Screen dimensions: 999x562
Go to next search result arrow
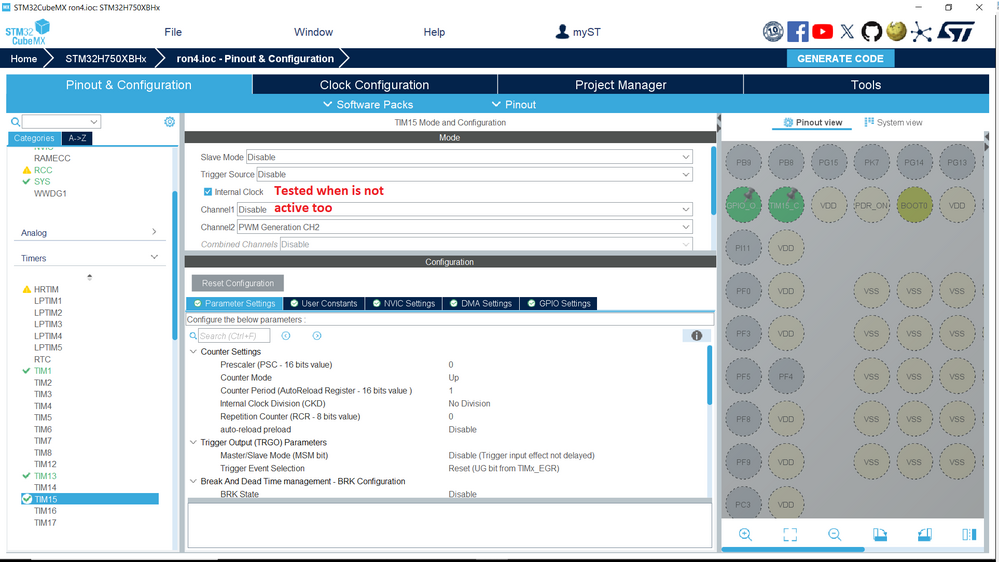[317, 336]
